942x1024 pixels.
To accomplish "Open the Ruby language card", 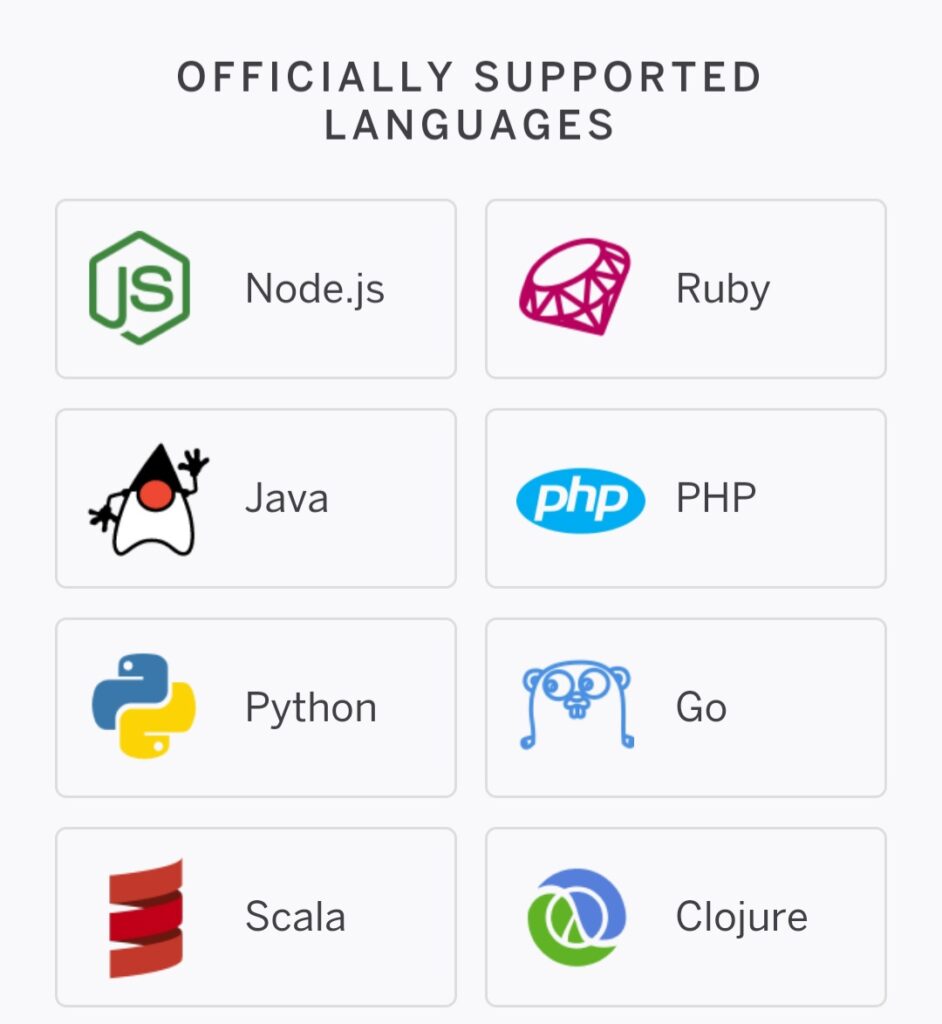I will tap(685, 288).
